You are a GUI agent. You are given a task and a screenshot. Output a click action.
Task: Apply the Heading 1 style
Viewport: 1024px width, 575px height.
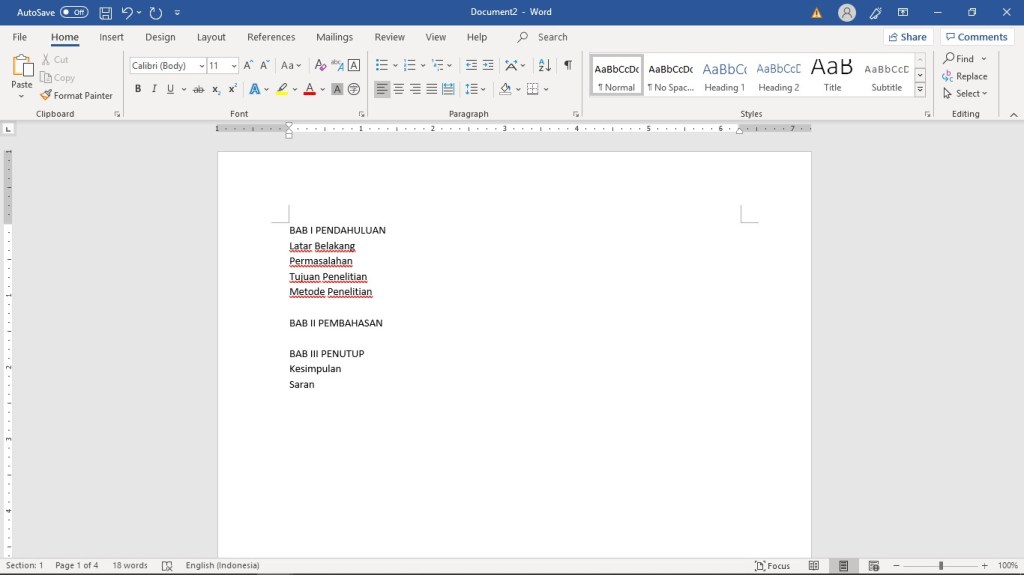724,76
